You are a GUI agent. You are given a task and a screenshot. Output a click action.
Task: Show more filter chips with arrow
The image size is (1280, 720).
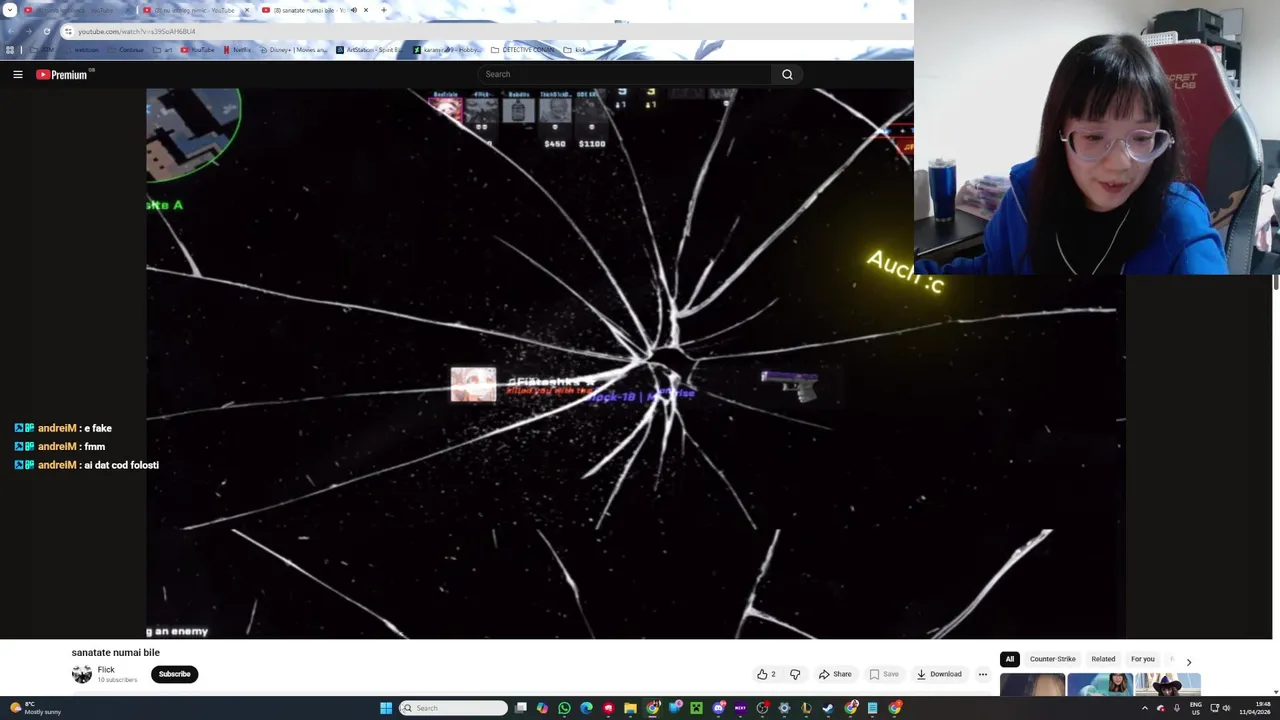[1188, 662]
